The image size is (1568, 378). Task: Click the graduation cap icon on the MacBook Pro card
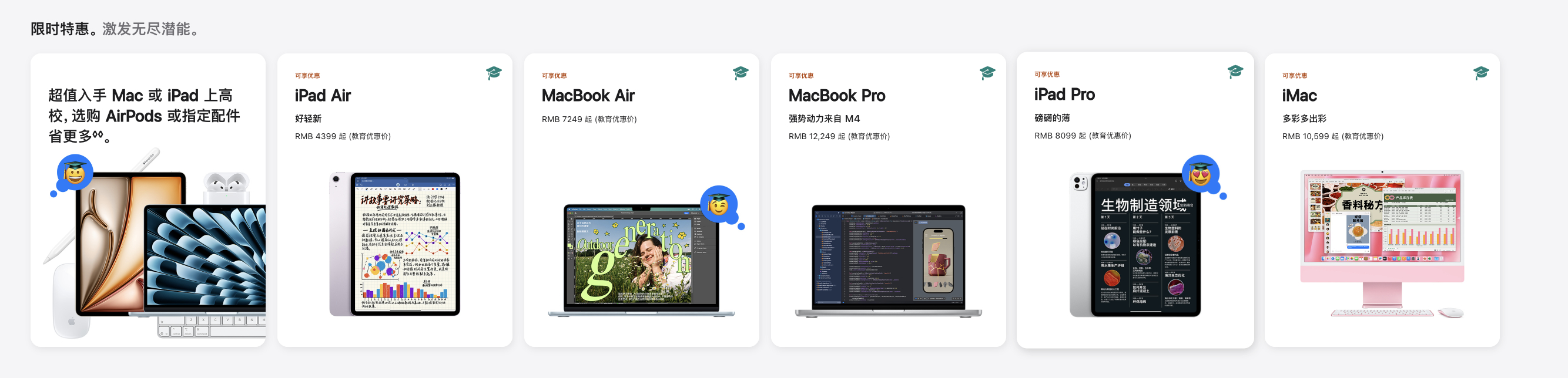pos(987,73)
